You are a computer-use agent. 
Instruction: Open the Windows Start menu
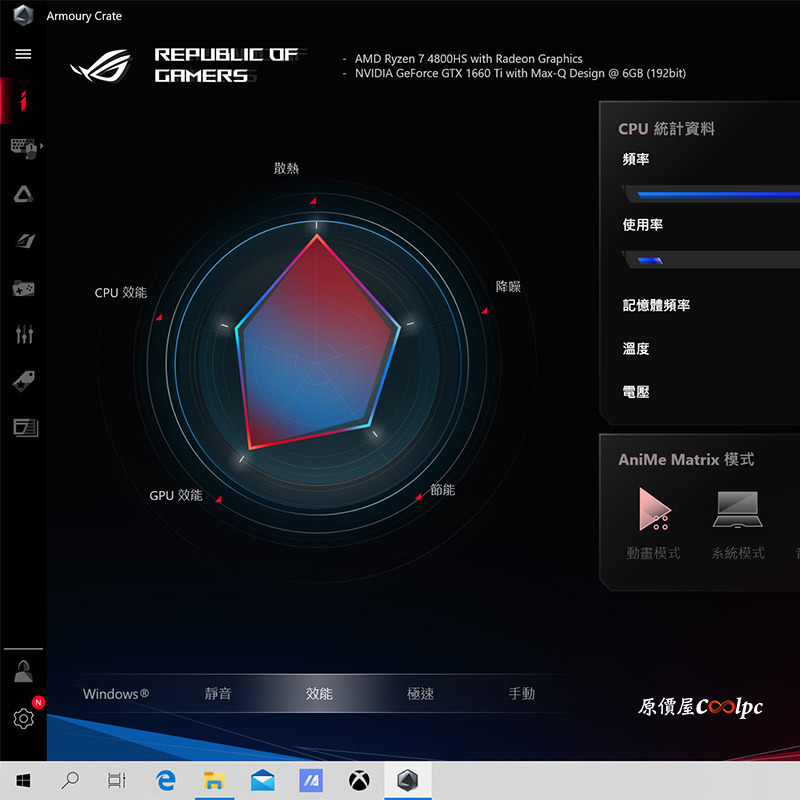(x=23, y=780)
